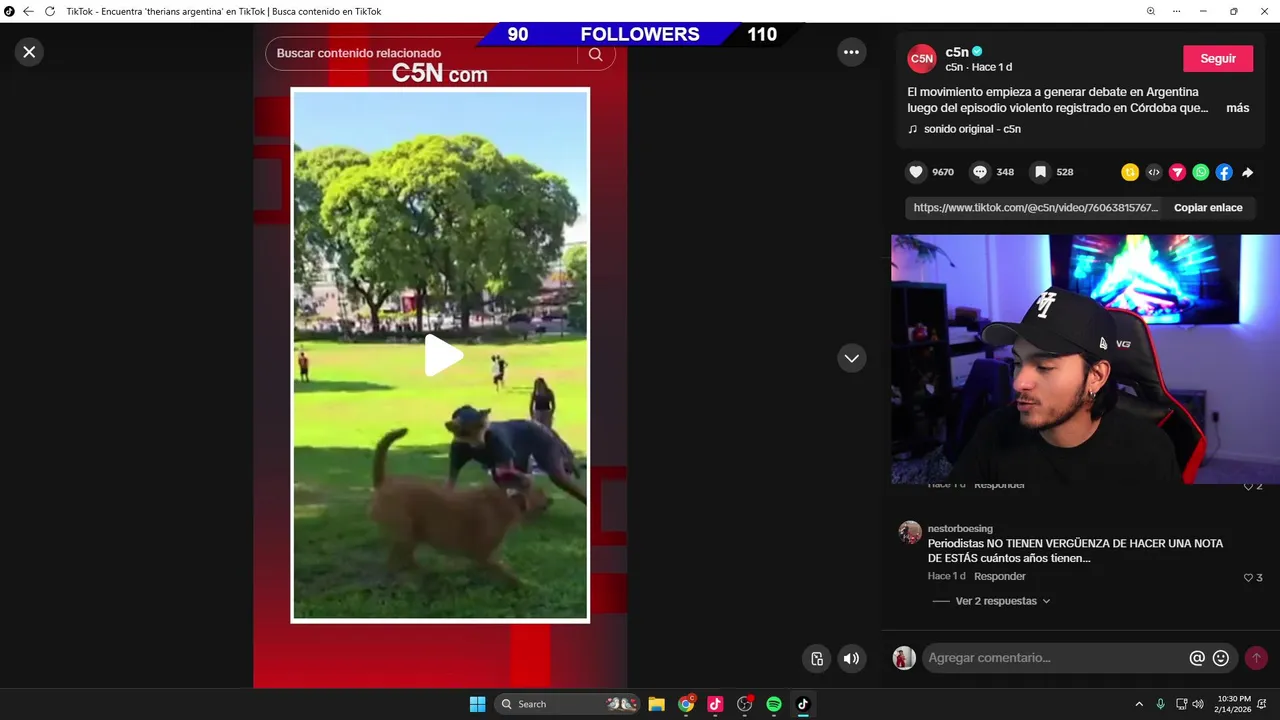Viewport: 1280px width, 720px height.
Task: Toggle the video mute speaker icon
Action: tap(851, 658)
